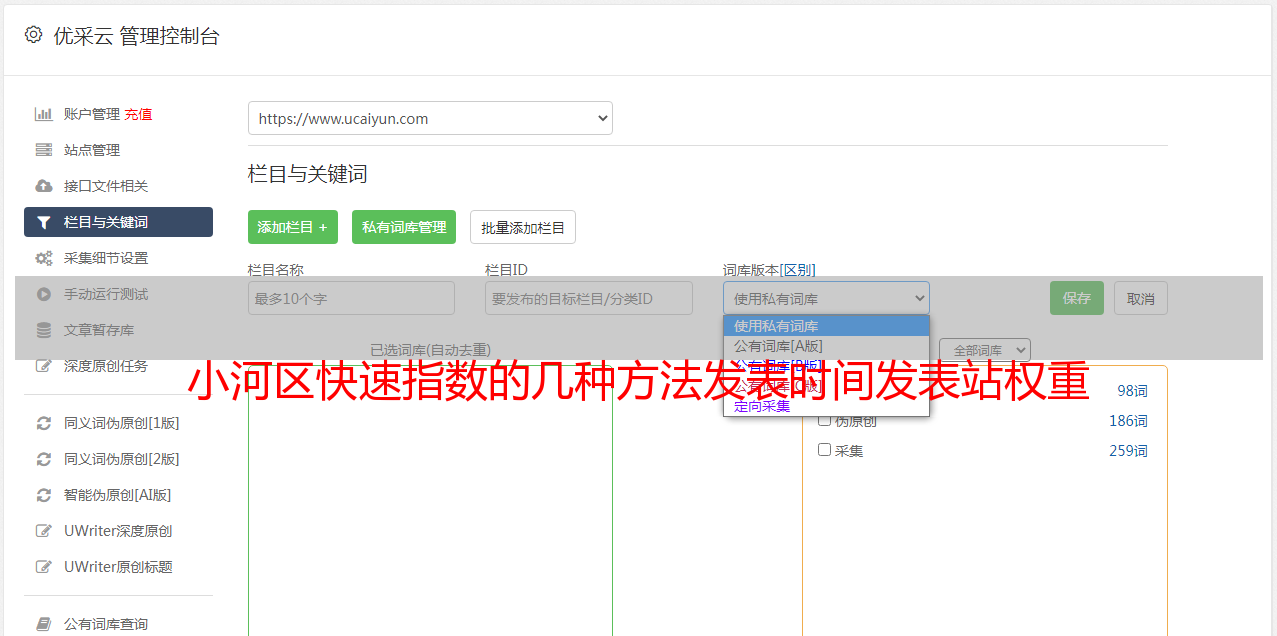Tick the 采集 checkbox
Image resolution: width=1277 pixels, height=636 pixels.
pos(825,450)
